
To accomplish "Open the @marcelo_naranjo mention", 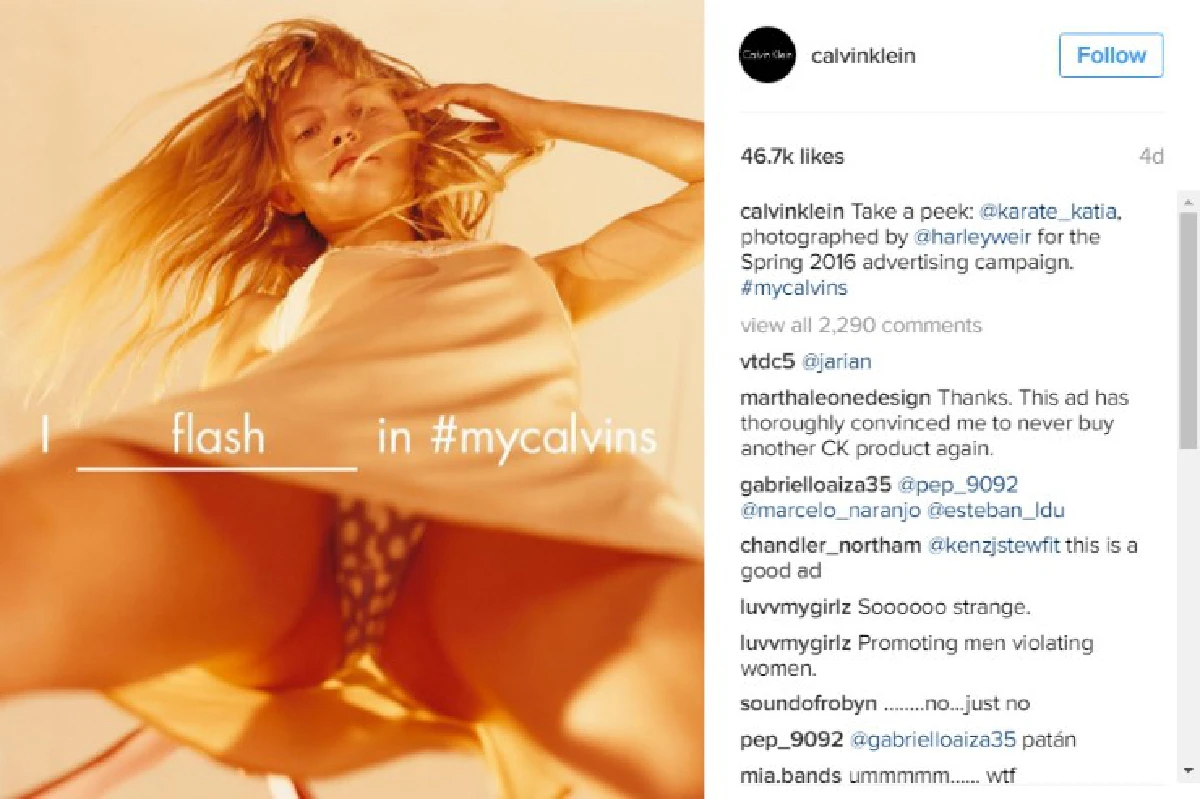I will point(830,511).
